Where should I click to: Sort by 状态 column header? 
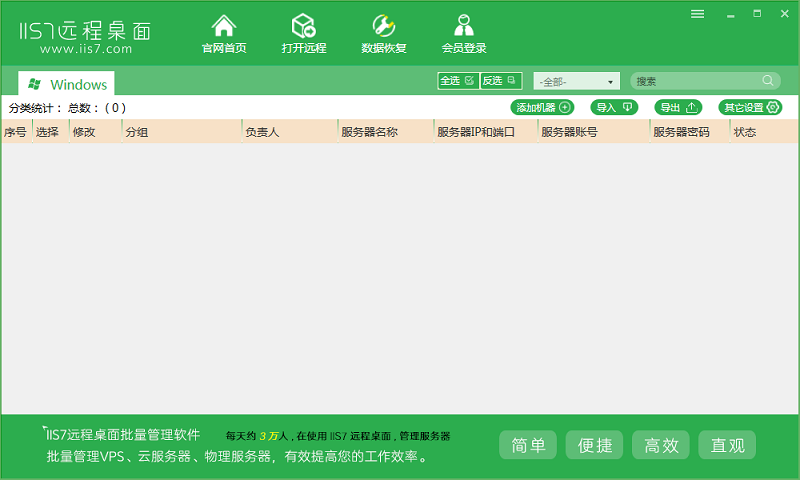point(764,132)
